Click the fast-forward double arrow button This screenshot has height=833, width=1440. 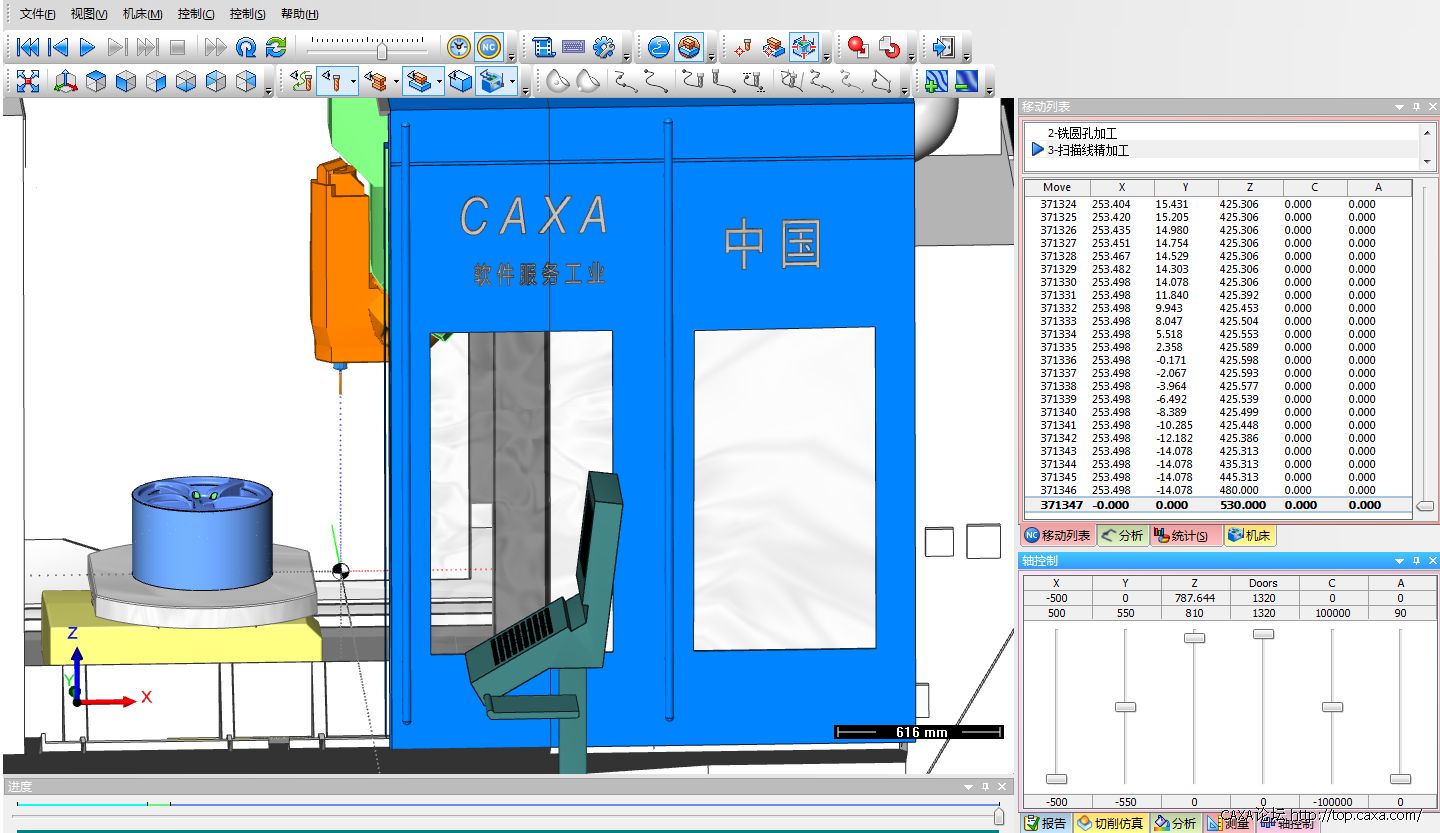coord(215,46)
